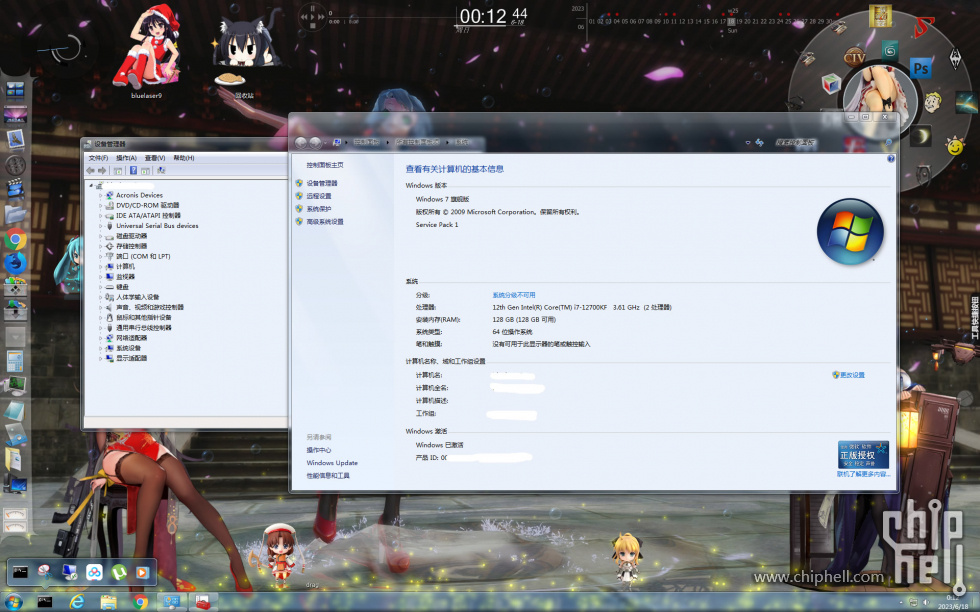
Task: Click the System window back button
Action: (301, 143)
